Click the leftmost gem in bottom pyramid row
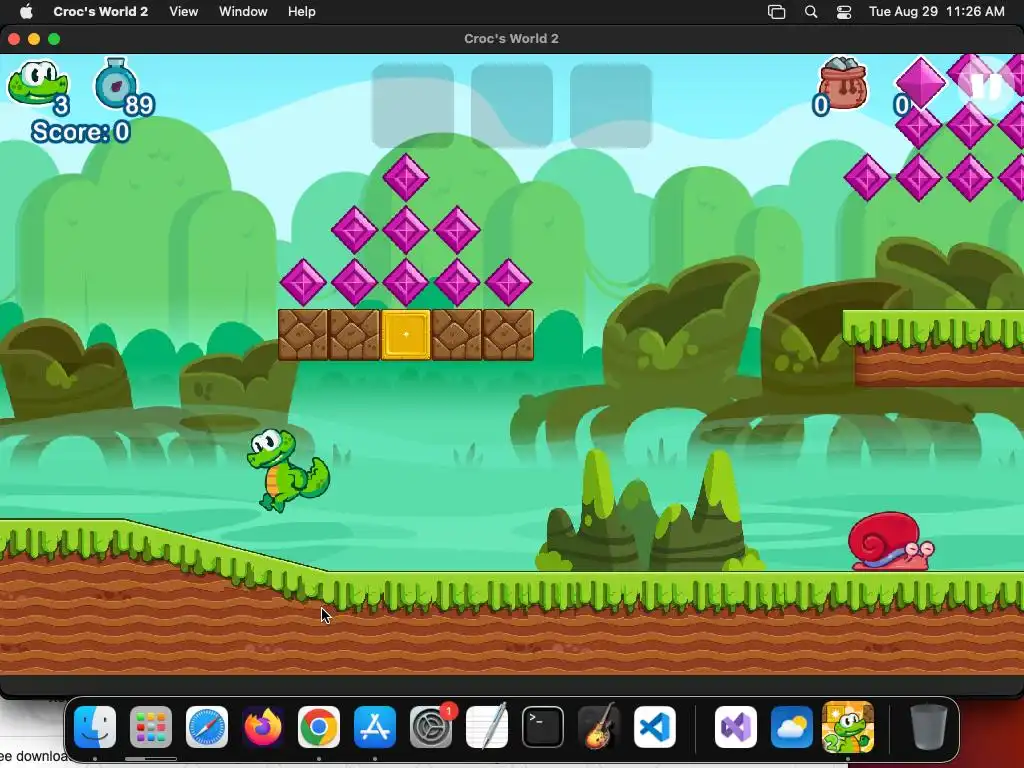1024x768 pixels. [303, 282]
